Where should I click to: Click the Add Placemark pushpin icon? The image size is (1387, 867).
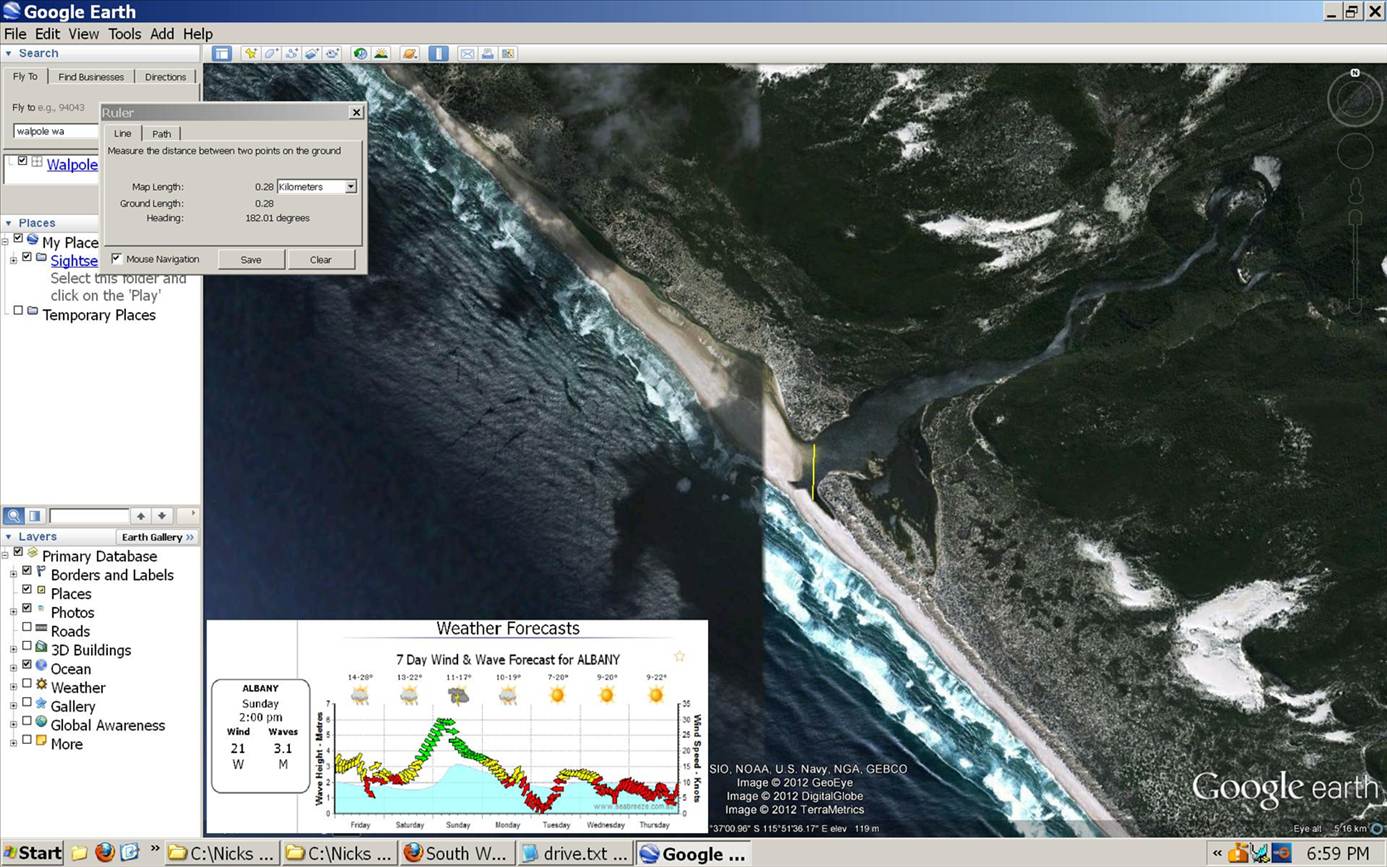[250, 54]
